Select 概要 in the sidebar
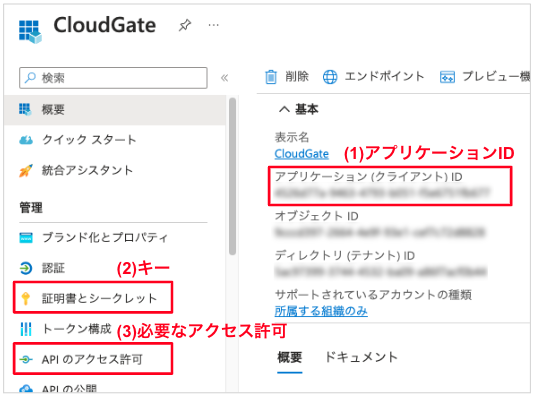Screen dimensions: 536x396 coord(115,110)
